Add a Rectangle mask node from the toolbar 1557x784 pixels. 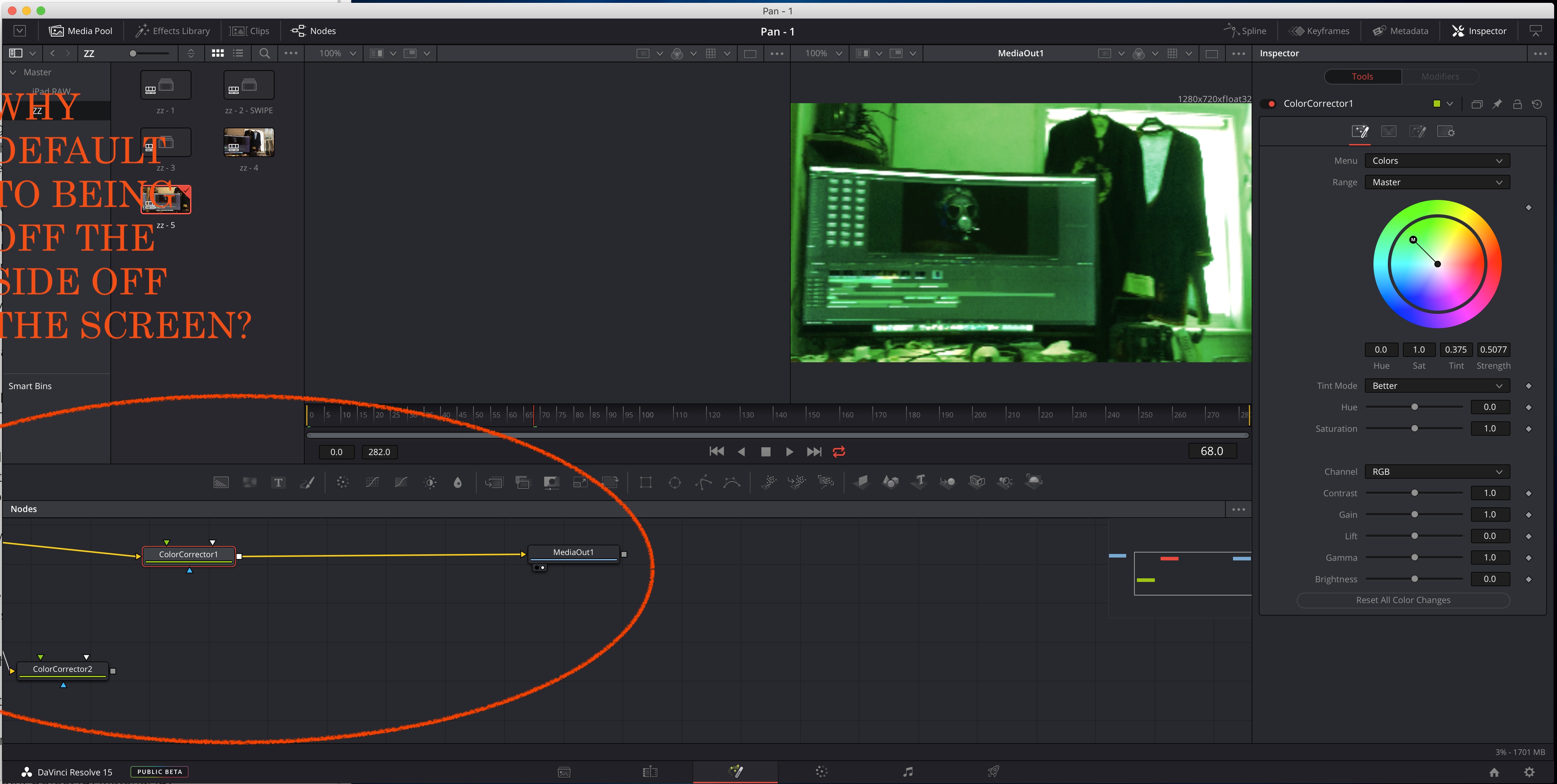646,482
